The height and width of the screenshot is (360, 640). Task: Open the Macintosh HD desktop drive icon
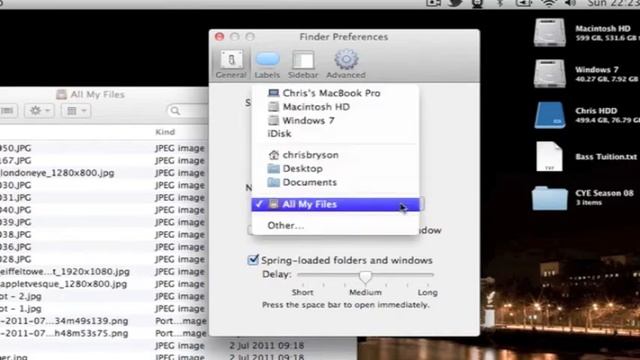(549, 32)
